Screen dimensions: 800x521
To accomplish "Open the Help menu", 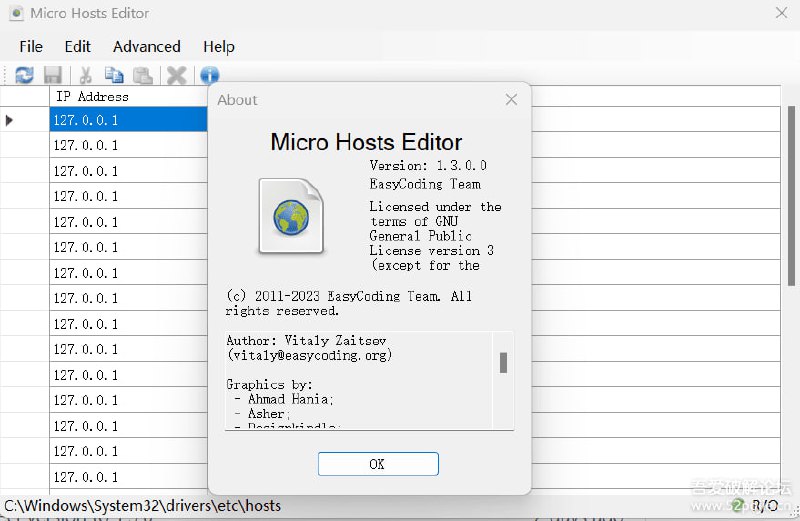I will click(218, 46).
